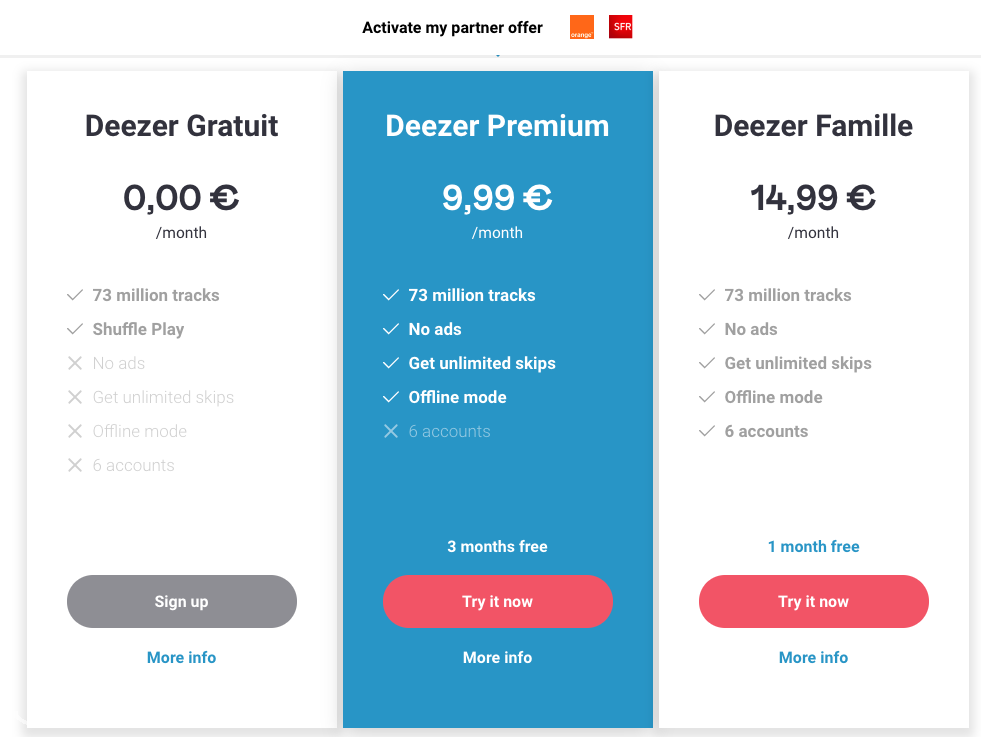Click the checkmark by Premium's Get unlimited skips

[391, 363]
